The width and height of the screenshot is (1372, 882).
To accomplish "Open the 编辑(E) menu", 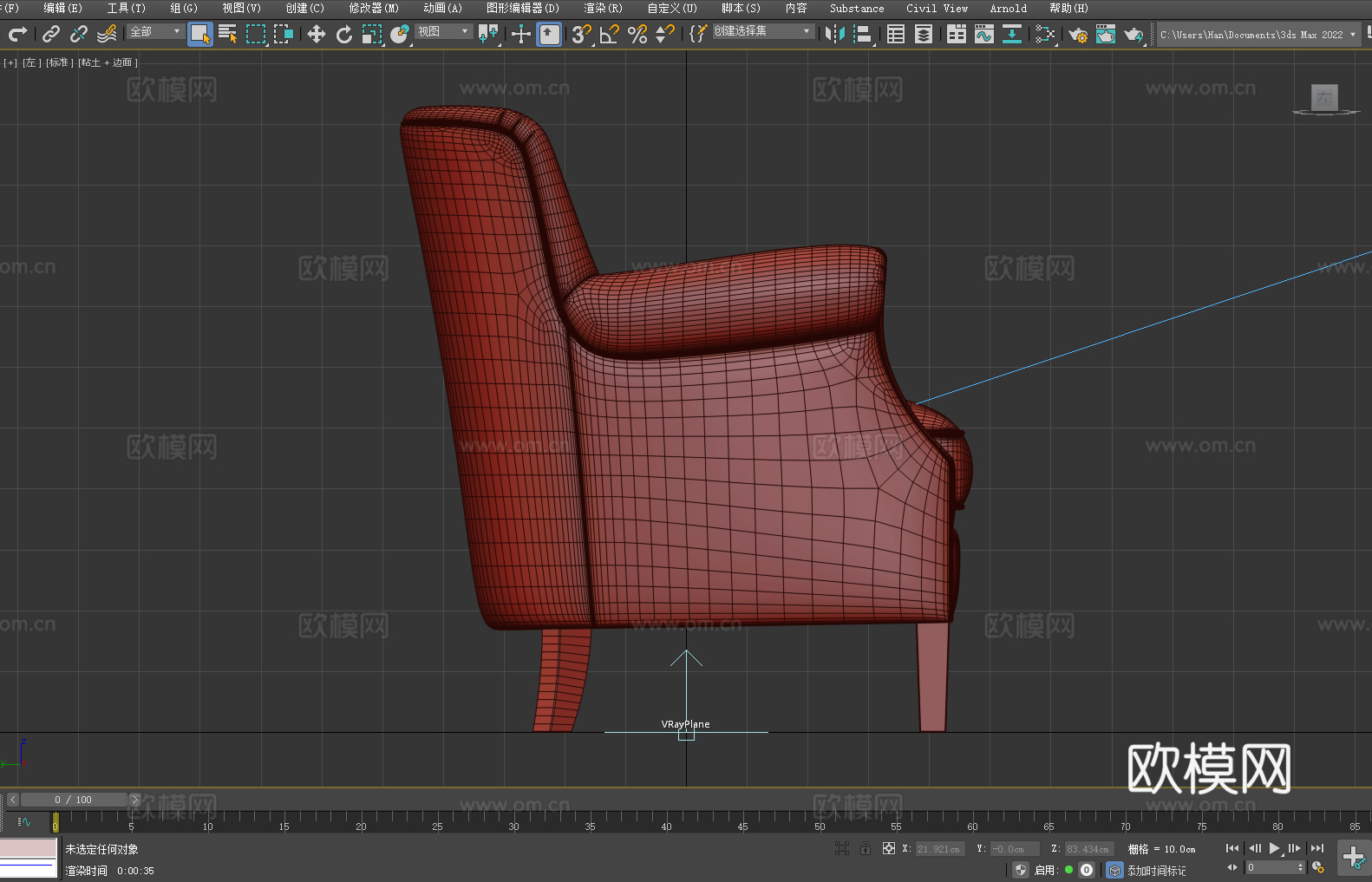I will click(62, 8).
